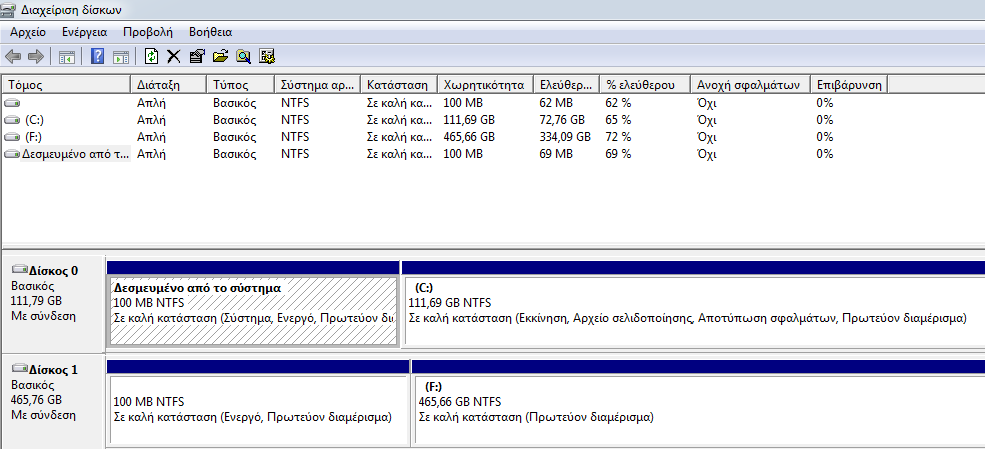The image size is (985, 449).
Task: Click the 465,76 GB size under Δίσκος 1
Action: coord(36,399)
